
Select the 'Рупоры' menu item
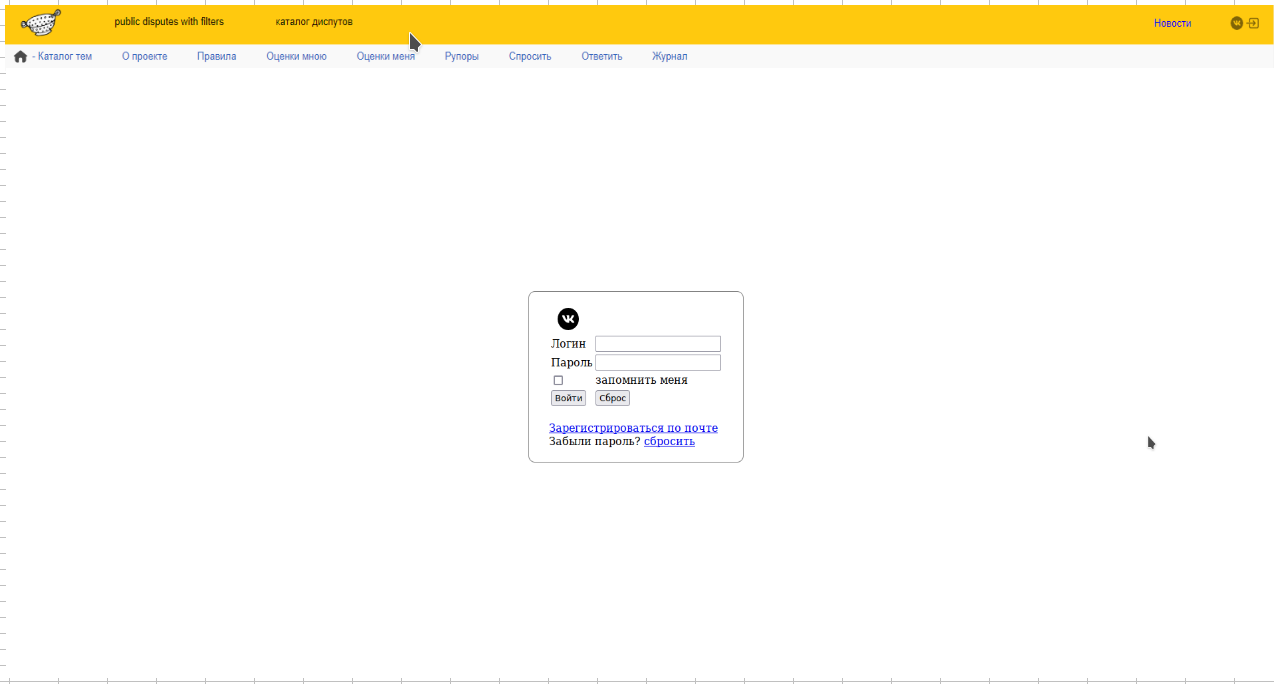[462, 57]
